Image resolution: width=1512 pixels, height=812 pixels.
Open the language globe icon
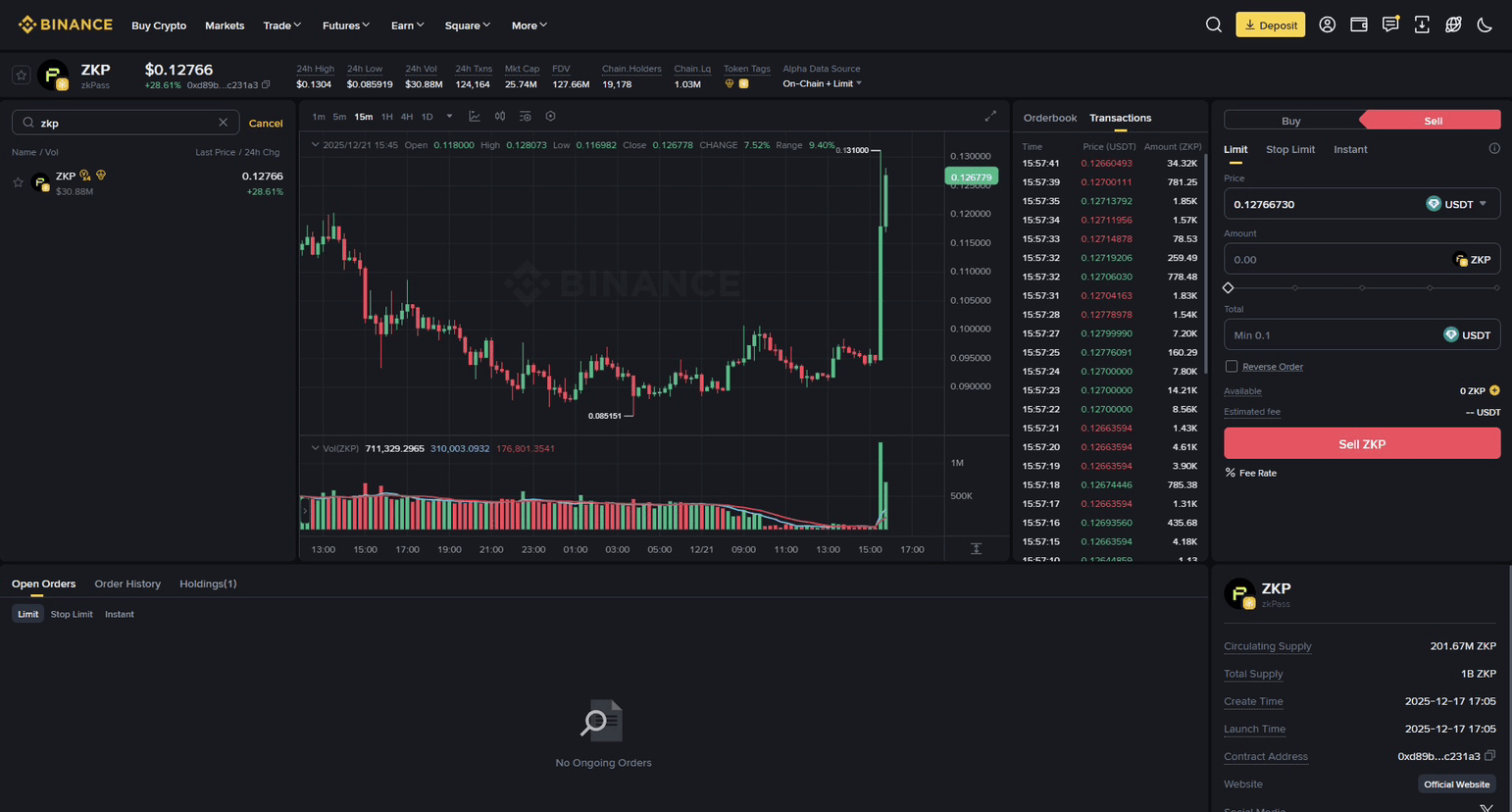tap(1453, 25)
